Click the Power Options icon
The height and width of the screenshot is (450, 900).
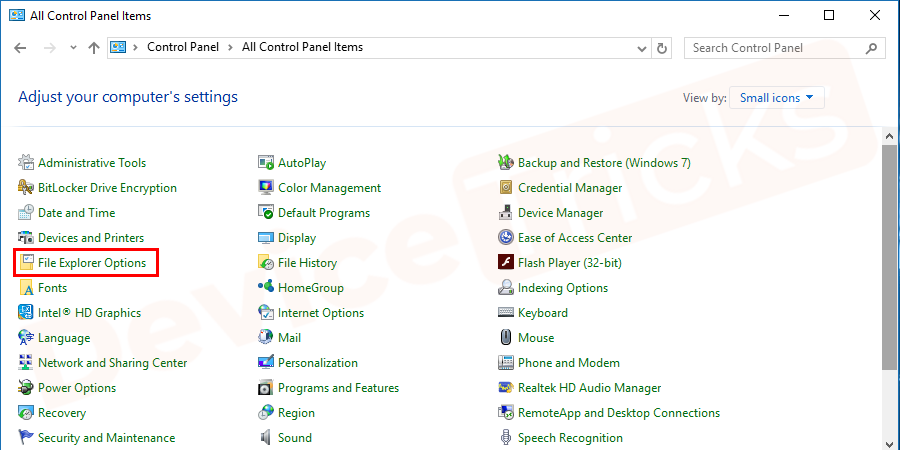(26, 388)
